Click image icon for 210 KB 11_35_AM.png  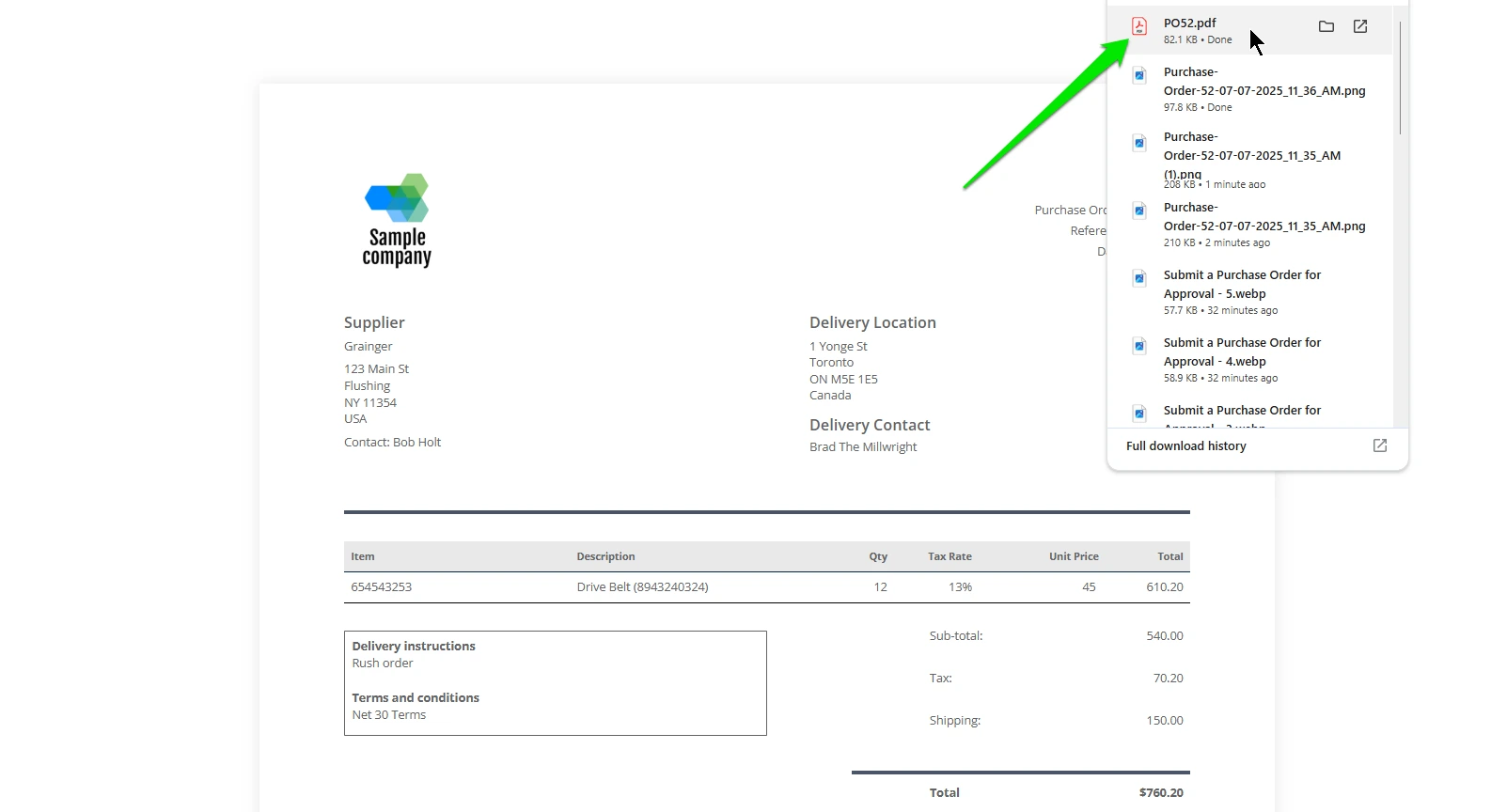pos(1139,211)
